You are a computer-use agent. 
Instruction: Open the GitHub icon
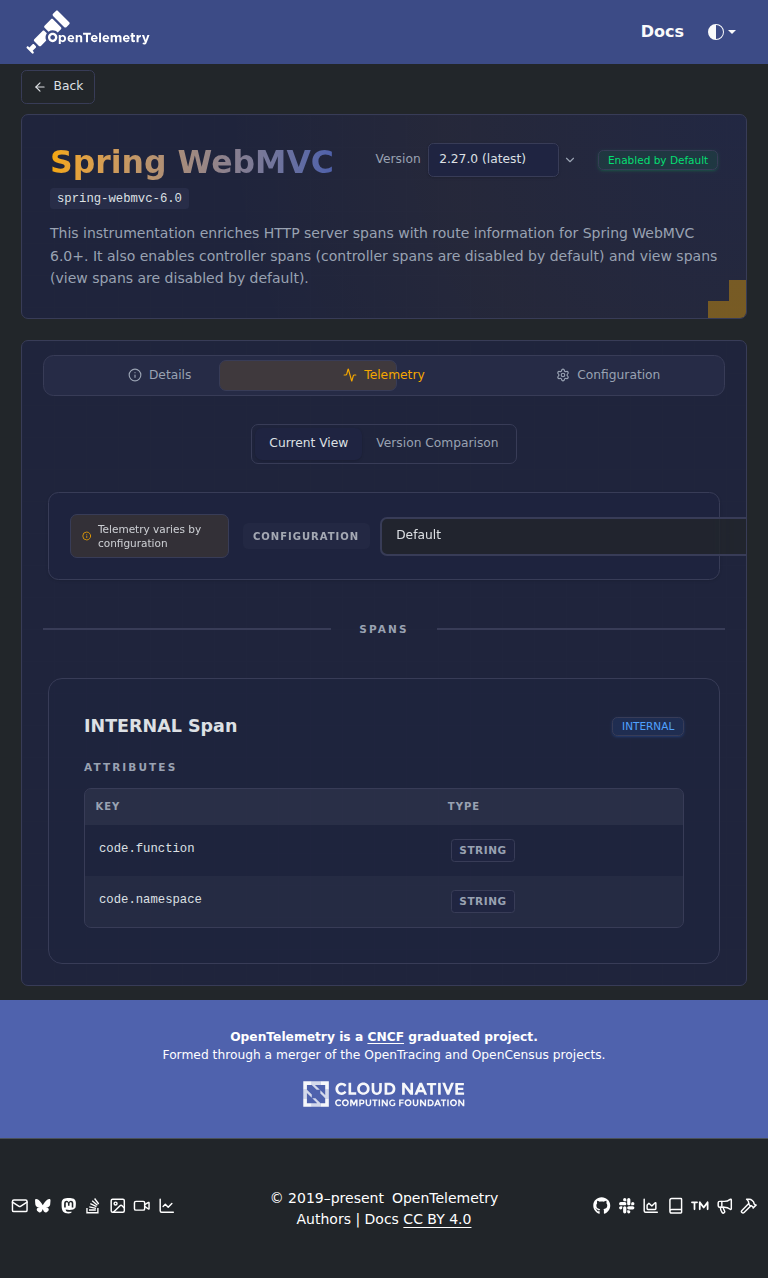[601, 1206]
